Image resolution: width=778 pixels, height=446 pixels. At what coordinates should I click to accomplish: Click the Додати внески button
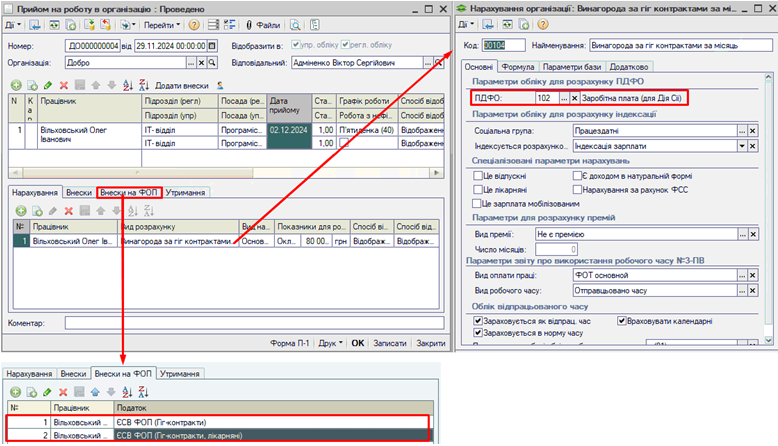tap(181, 87)
